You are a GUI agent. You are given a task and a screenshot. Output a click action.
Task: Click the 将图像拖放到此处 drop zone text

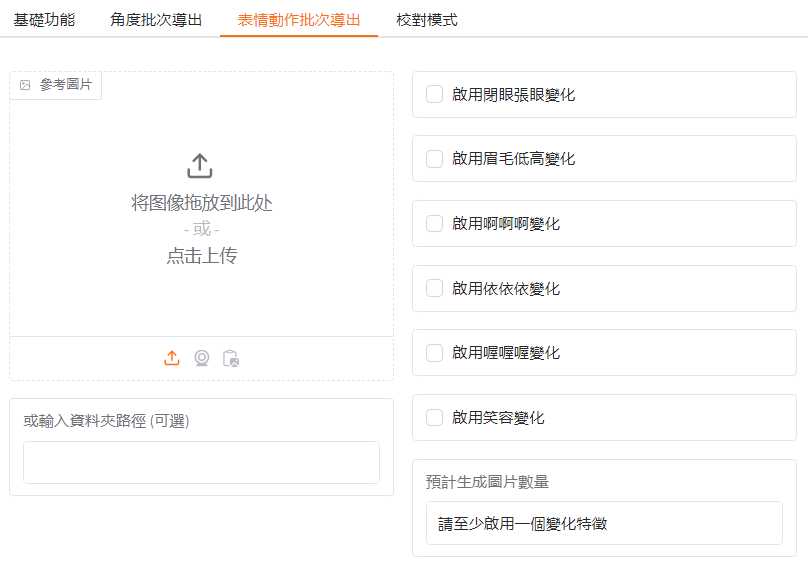(202, 203)
